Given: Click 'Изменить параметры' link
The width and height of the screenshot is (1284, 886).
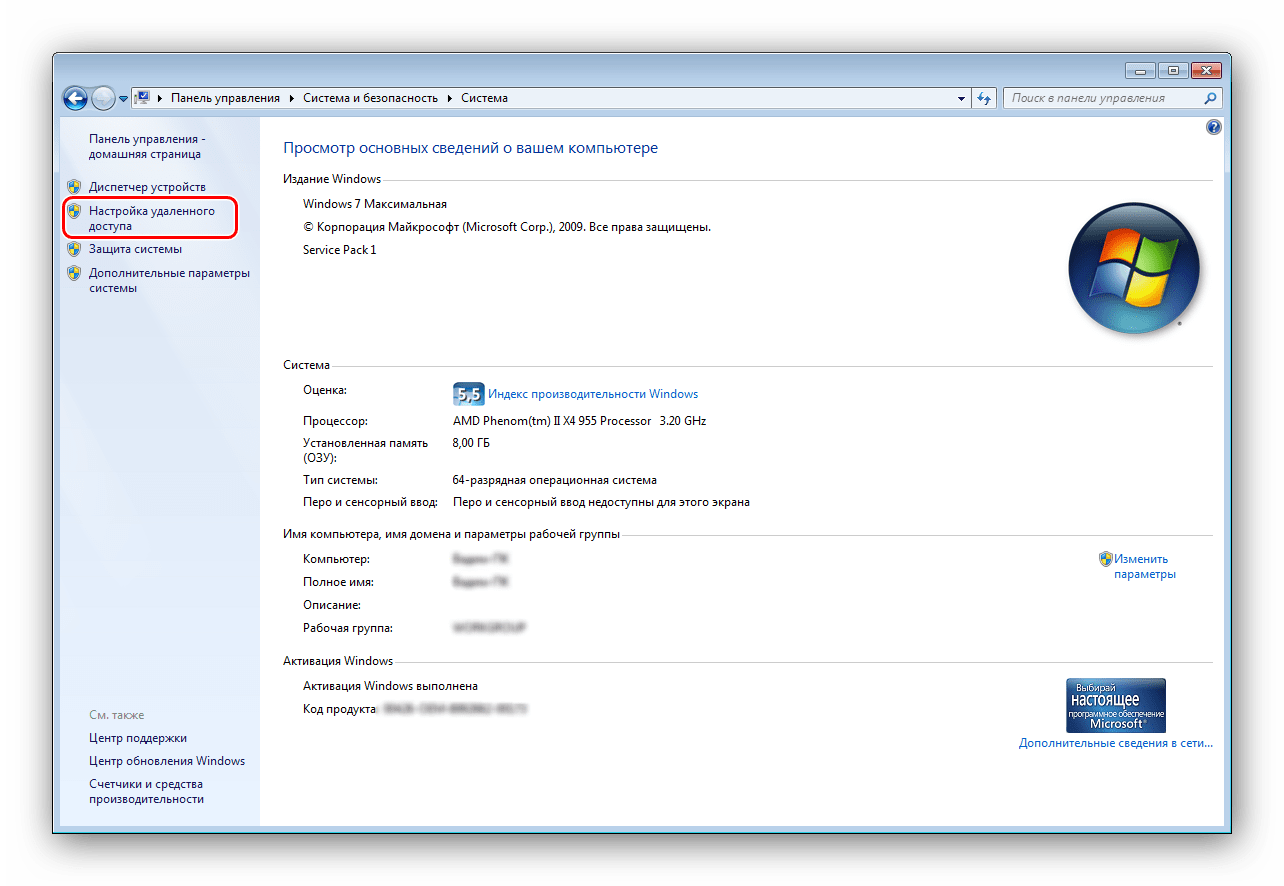Looking at the screenshot, I should point(1145,567).
